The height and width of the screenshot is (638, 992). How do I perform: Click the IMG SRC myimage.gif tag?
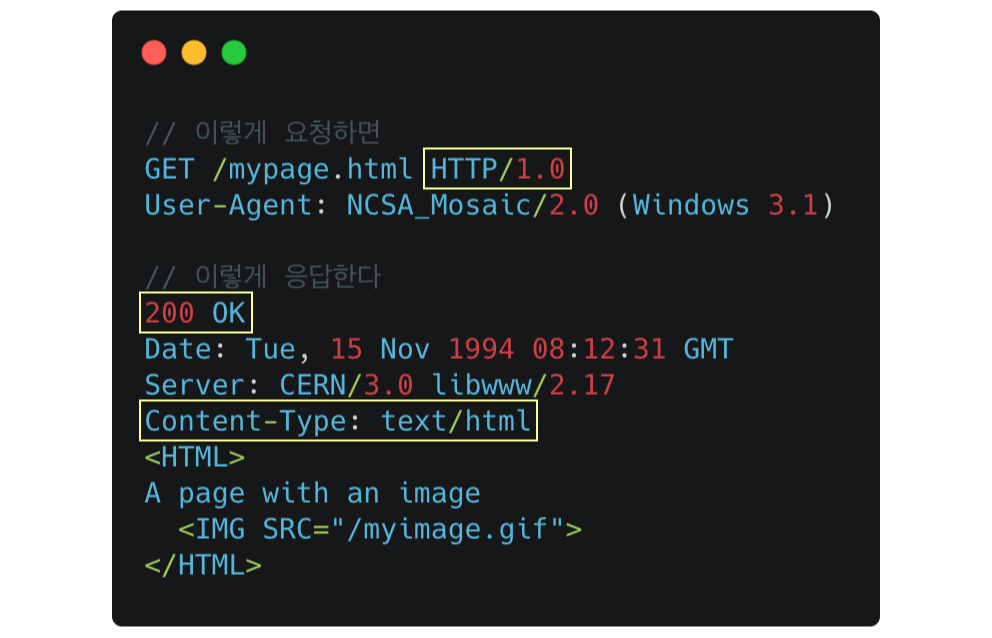(380, 529)
